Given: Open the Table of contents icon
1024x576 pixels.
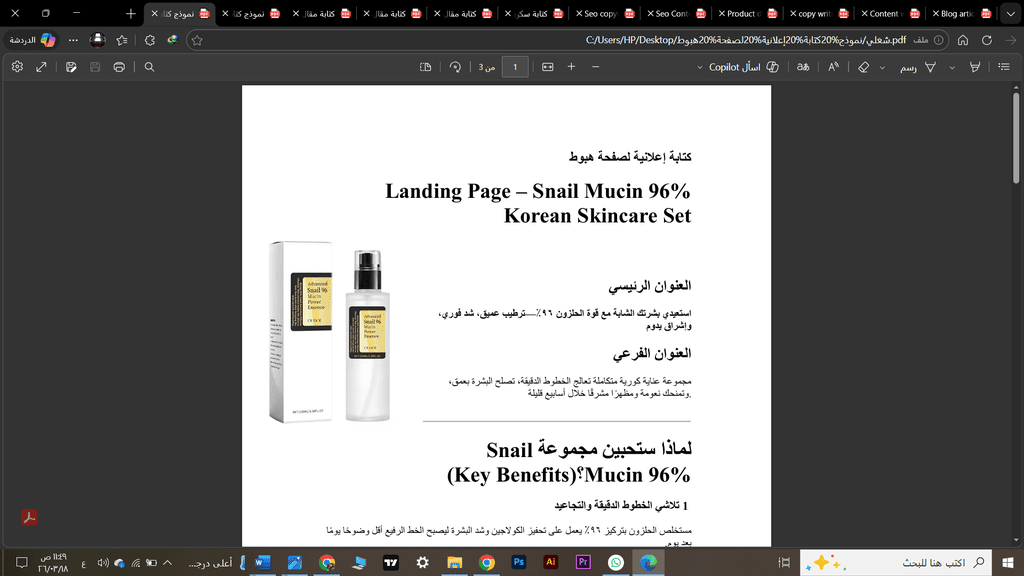Looking at the screenshot, I should pos(1004,67).
